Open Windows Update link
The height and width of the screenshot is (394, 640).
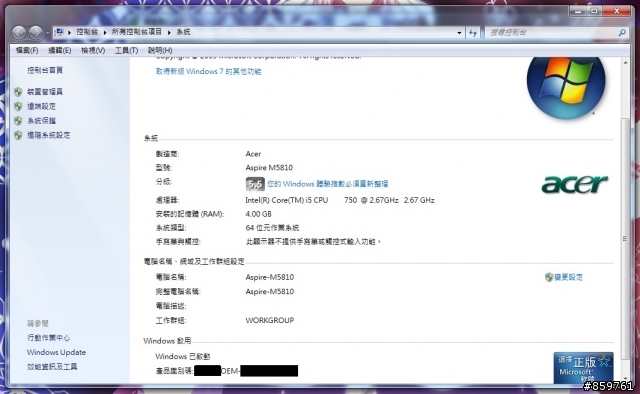(x=56, y=352)
